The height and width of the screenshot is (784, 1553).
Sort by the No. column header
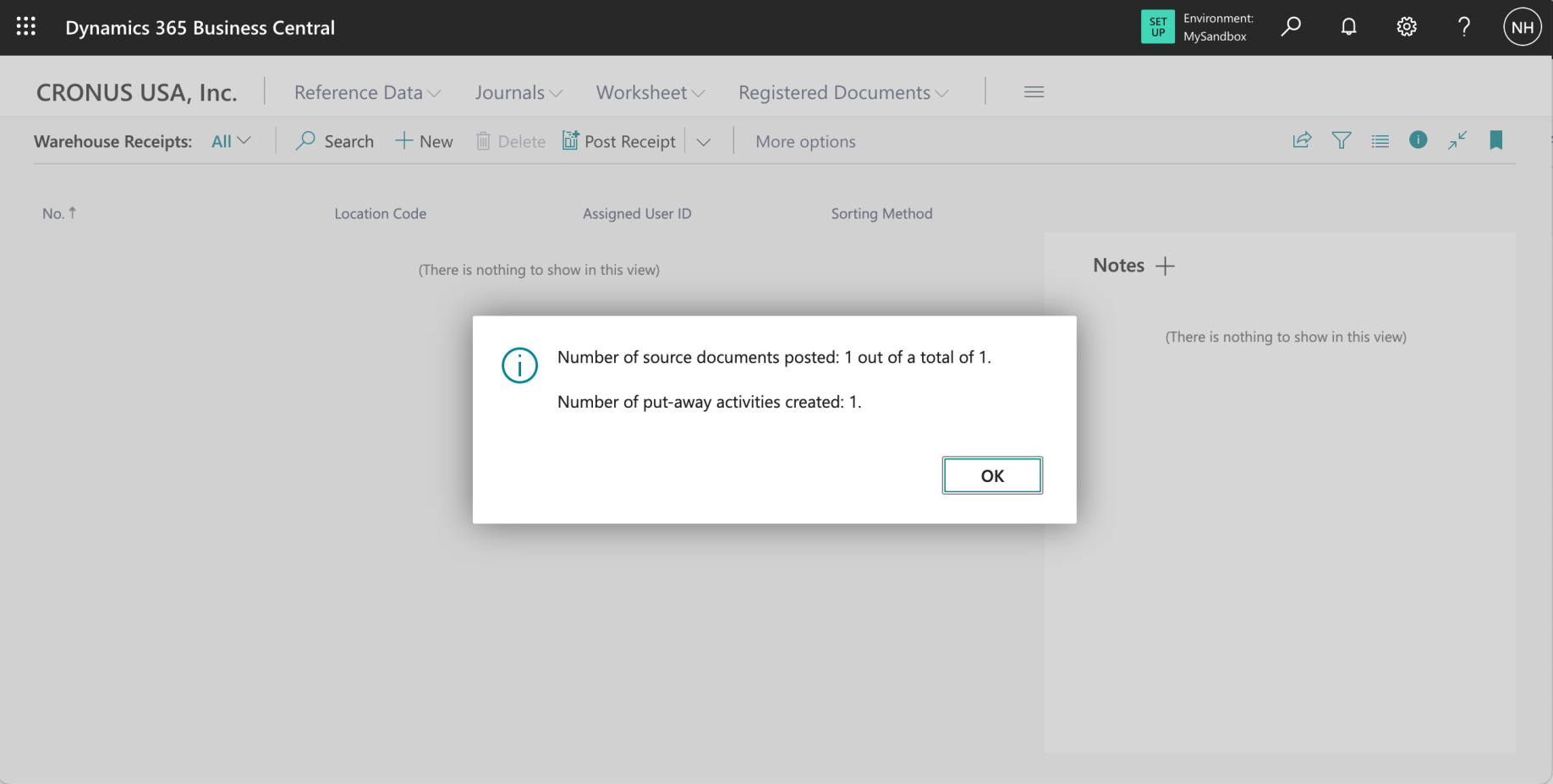[x=59, y=213]
